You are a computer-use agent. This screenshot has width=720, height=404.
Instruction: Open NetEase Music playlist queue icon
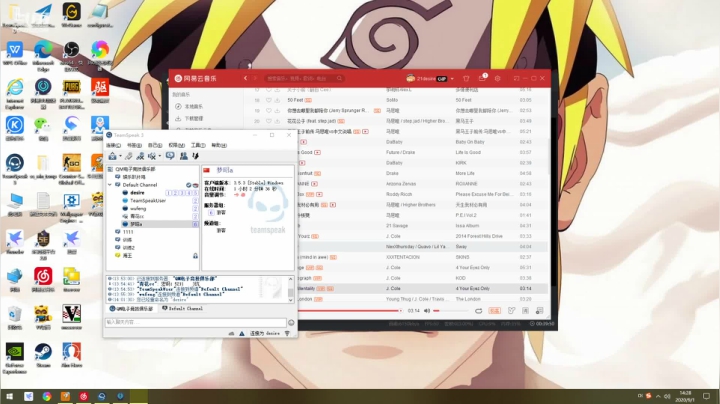coord(540,311)
